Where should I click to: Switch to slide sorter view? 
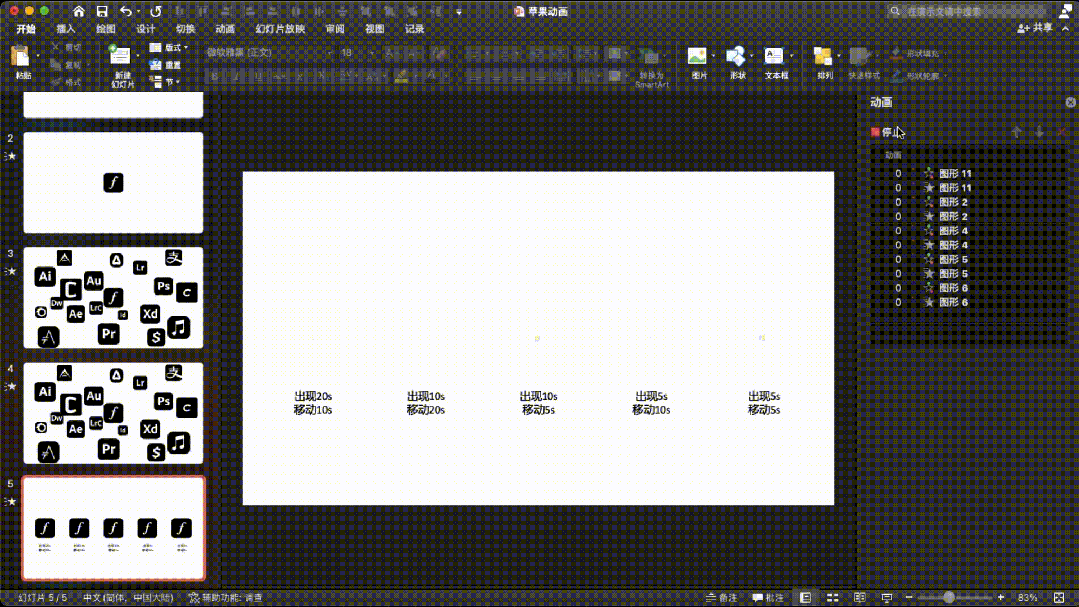tap(833, 598)
